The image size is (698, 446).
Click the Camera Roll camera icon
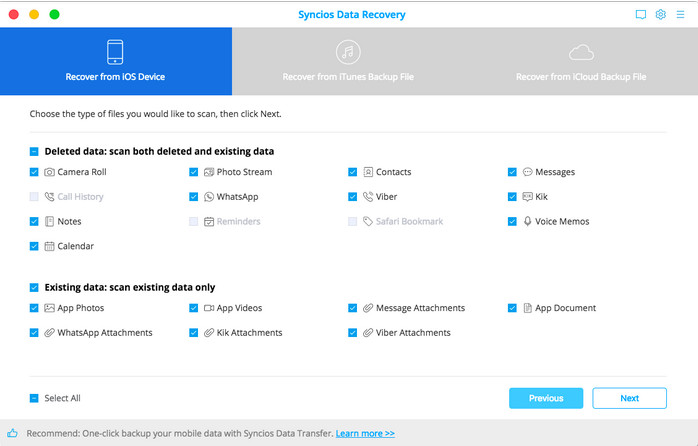[49, 172]
